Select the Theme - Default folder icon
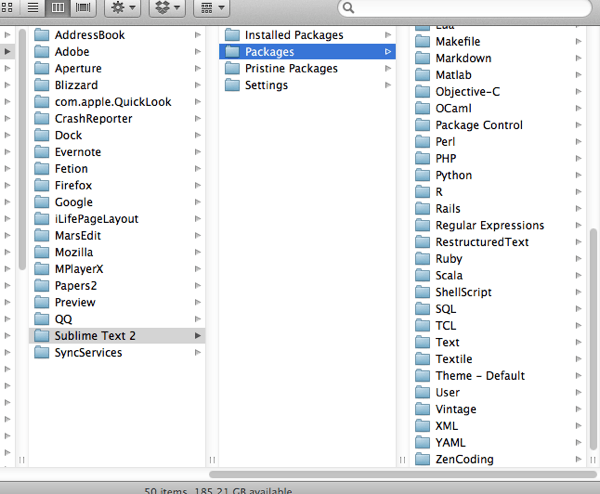The width and height of the screenshot is (600, 494). pos(422,375)
